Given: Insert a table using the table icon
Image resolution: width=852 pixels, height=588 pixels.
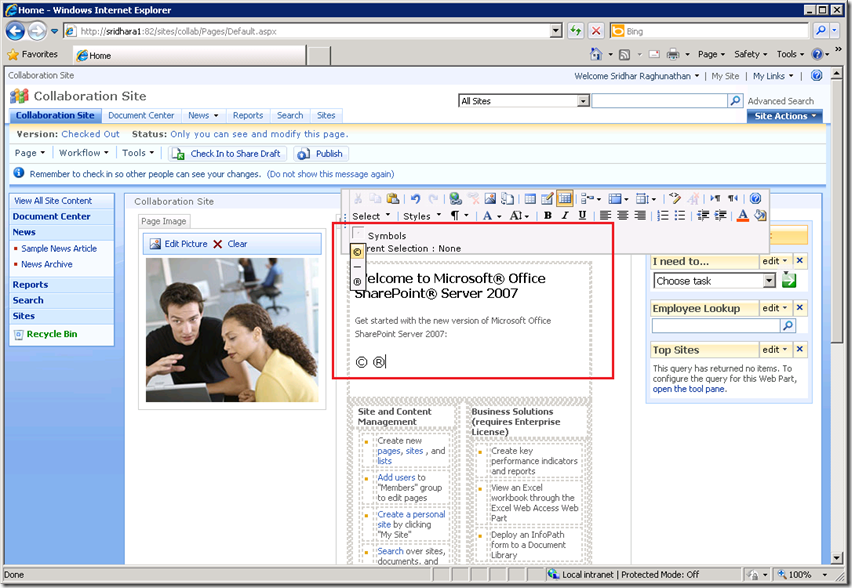Looking at the screenshot, I should 531,198.
